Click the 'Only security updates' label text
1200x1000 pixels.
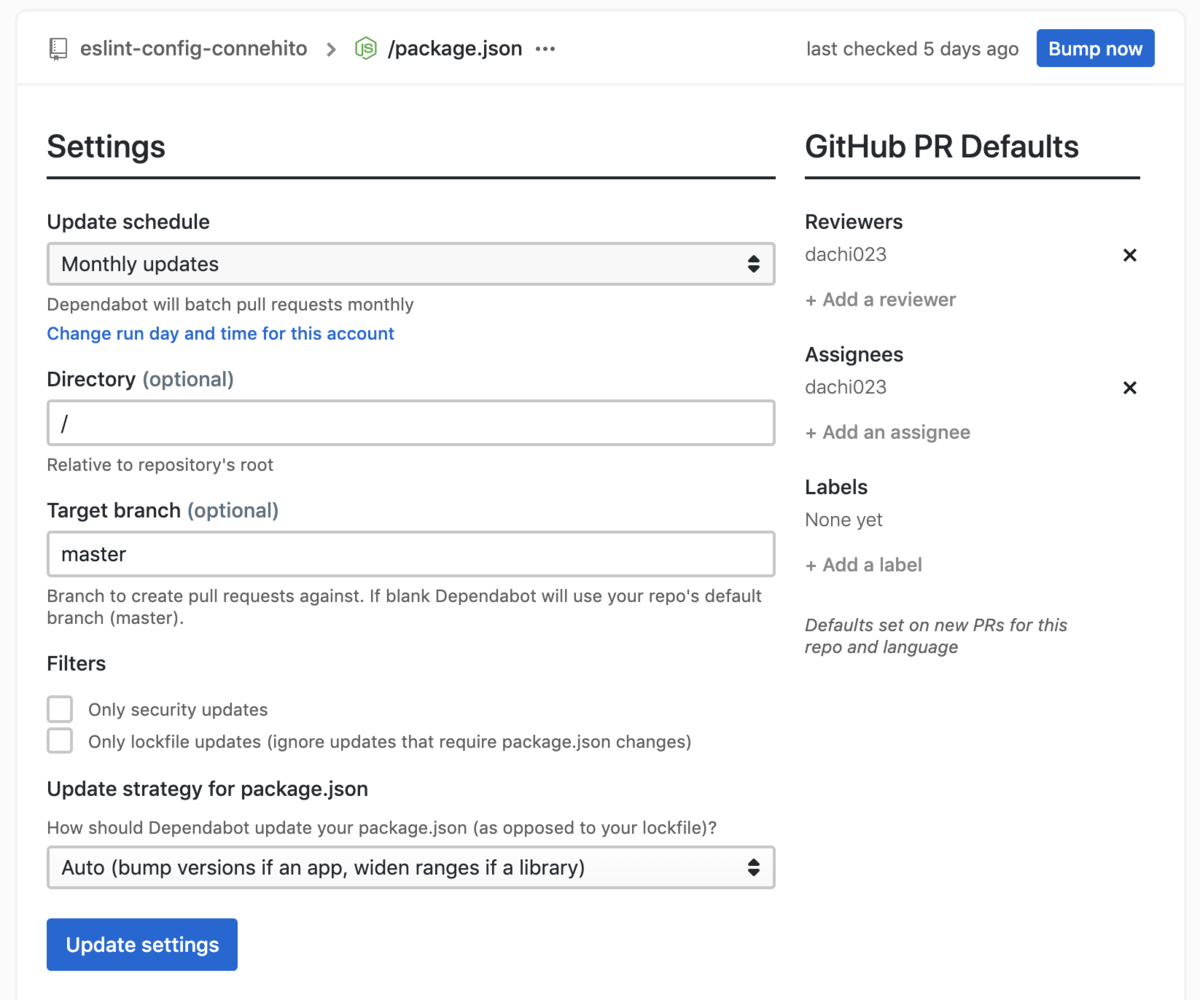click(x=178, y=710)
